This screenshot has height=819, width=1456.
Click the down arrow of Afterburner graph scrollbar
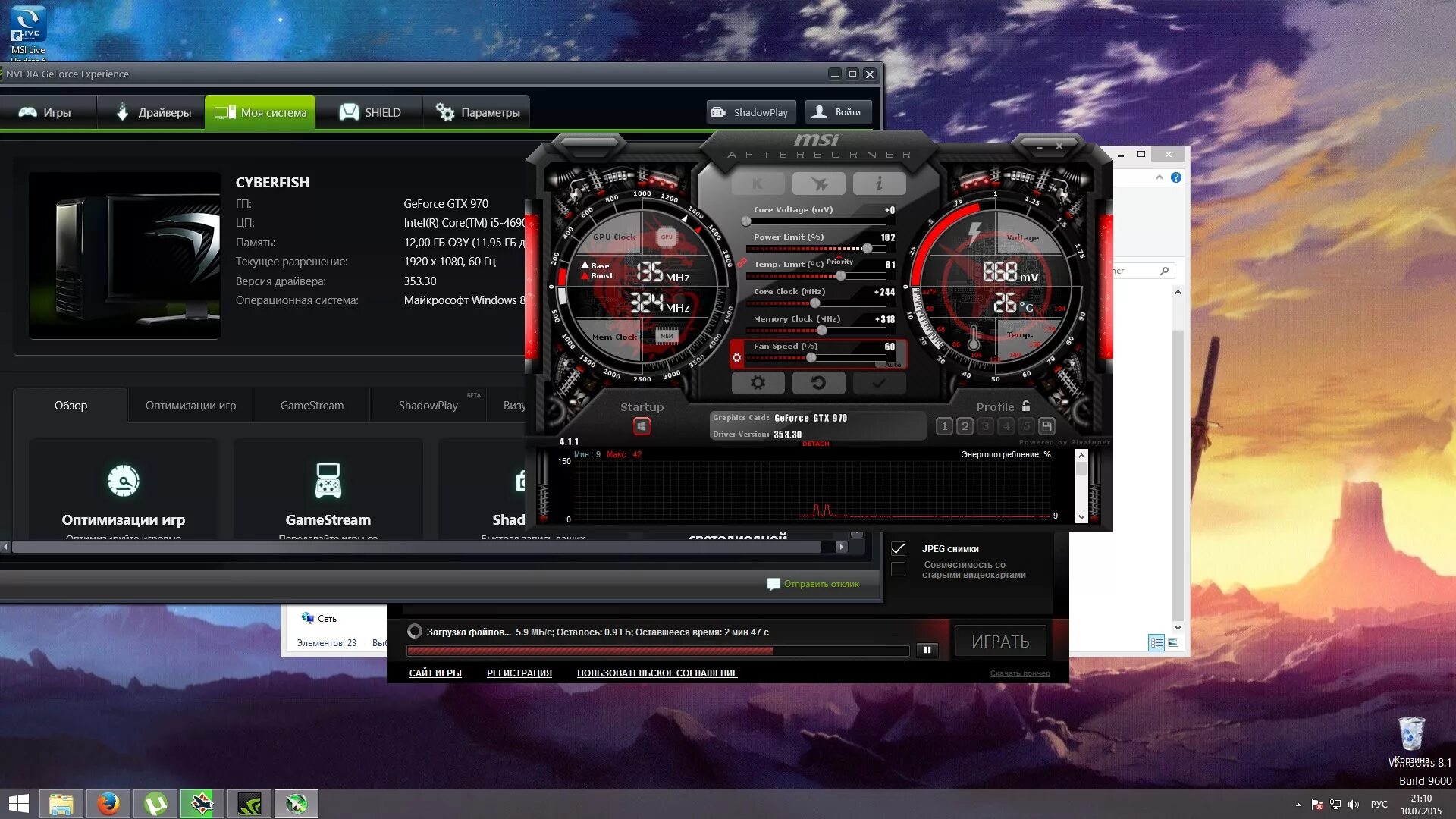point(1082,516)
